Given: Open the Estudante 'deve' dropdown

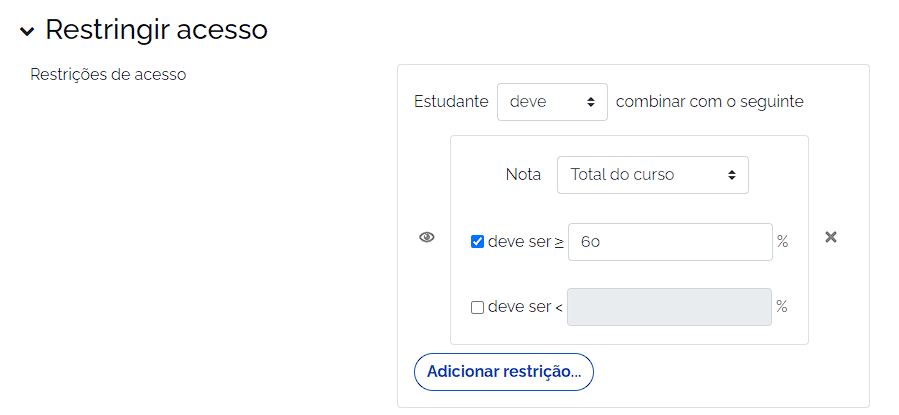Looking at the screenshot, I should [x=551, y=102].
